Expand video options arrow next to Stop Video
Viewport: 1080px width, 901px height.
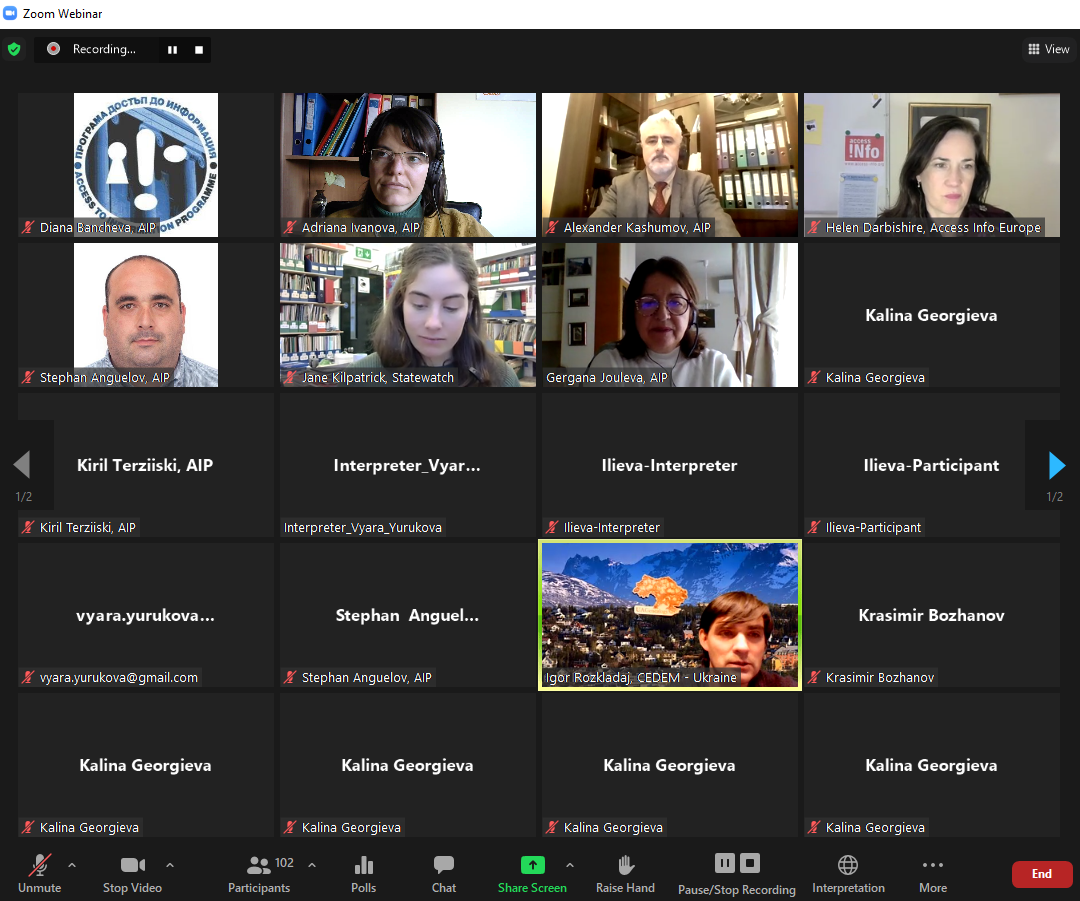click(x=169, y=865)
